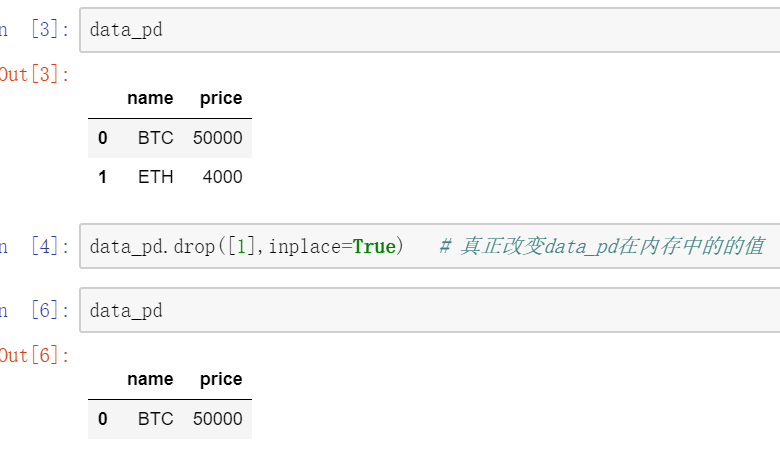Click 50000 in the second output table
The image size is (780, 455).
click(x=218, y=419)
